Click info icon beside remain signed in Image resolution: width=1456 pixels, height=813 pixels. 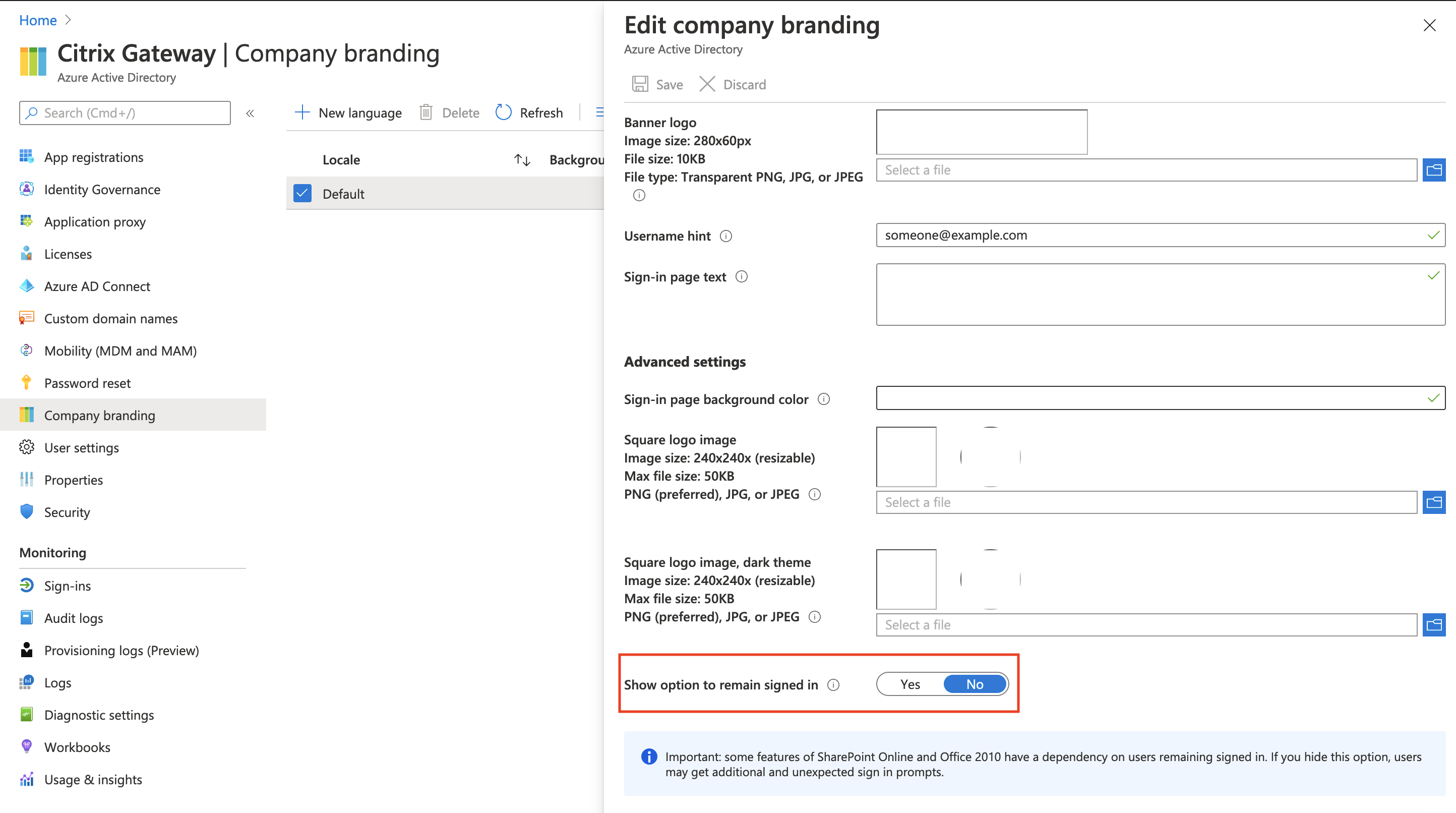(833, 685)
